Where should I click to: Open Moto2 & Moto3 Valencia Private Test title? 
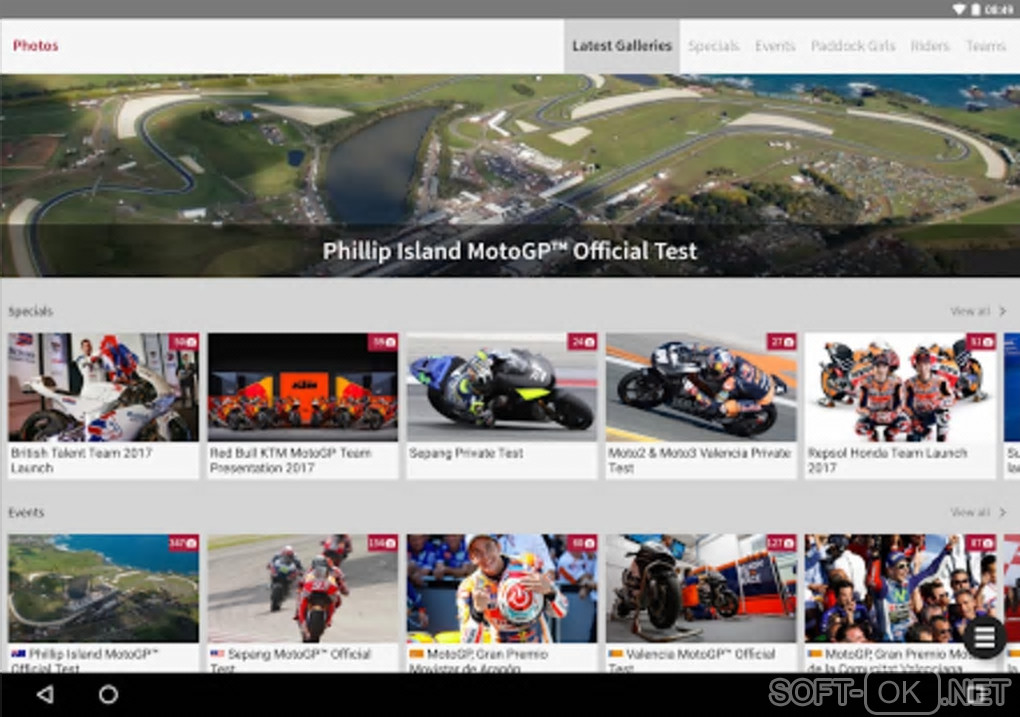point(699,460)
